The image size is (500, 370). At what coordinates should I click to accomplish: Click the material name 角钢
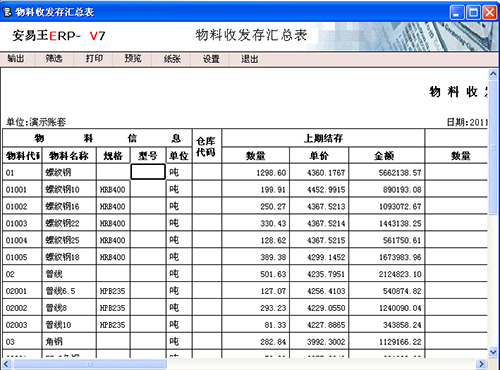54,342
